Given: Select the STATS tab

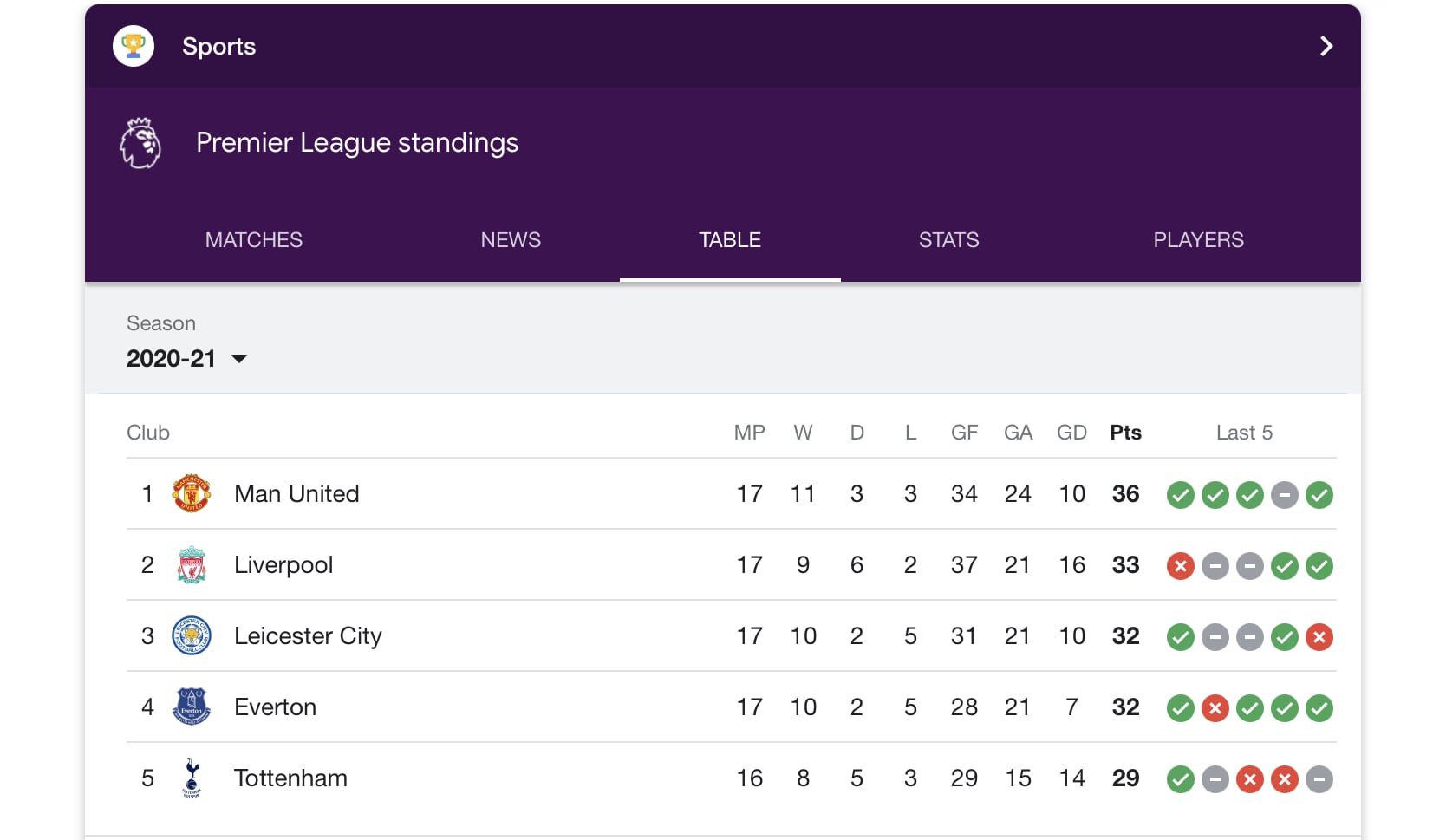Looking at the screenshot, I should tap(948, 240).
